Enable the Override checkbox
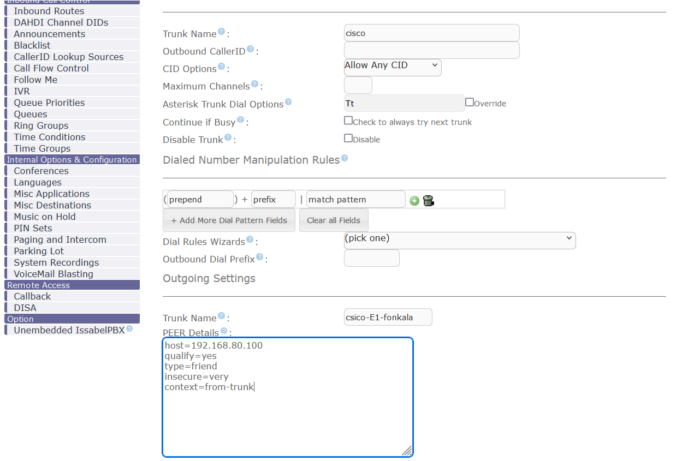 [x=469, y=102]
